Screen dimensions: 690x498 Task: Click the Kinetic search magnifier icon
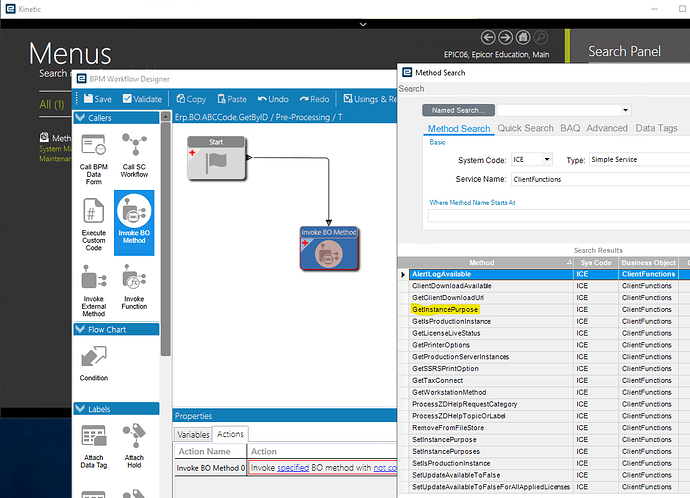click(x=540, y=38)
